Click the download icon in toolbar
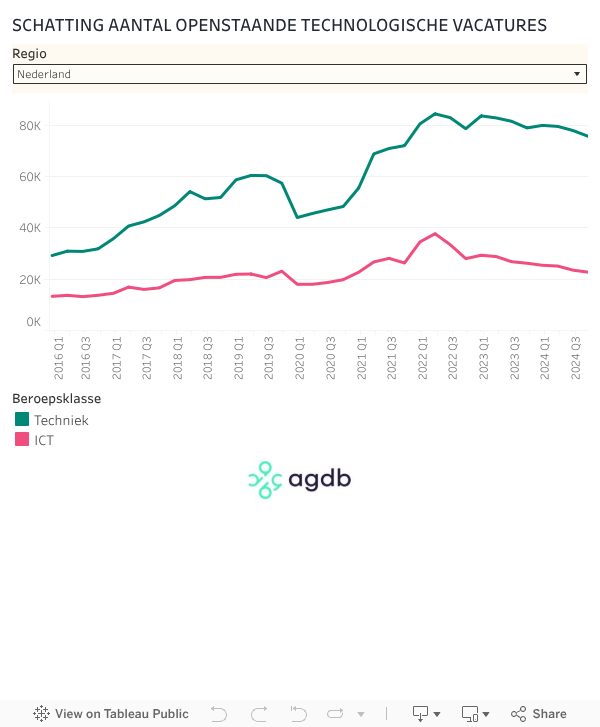The height and width of the screenshot is (727, 600). (x=421, y=714)
